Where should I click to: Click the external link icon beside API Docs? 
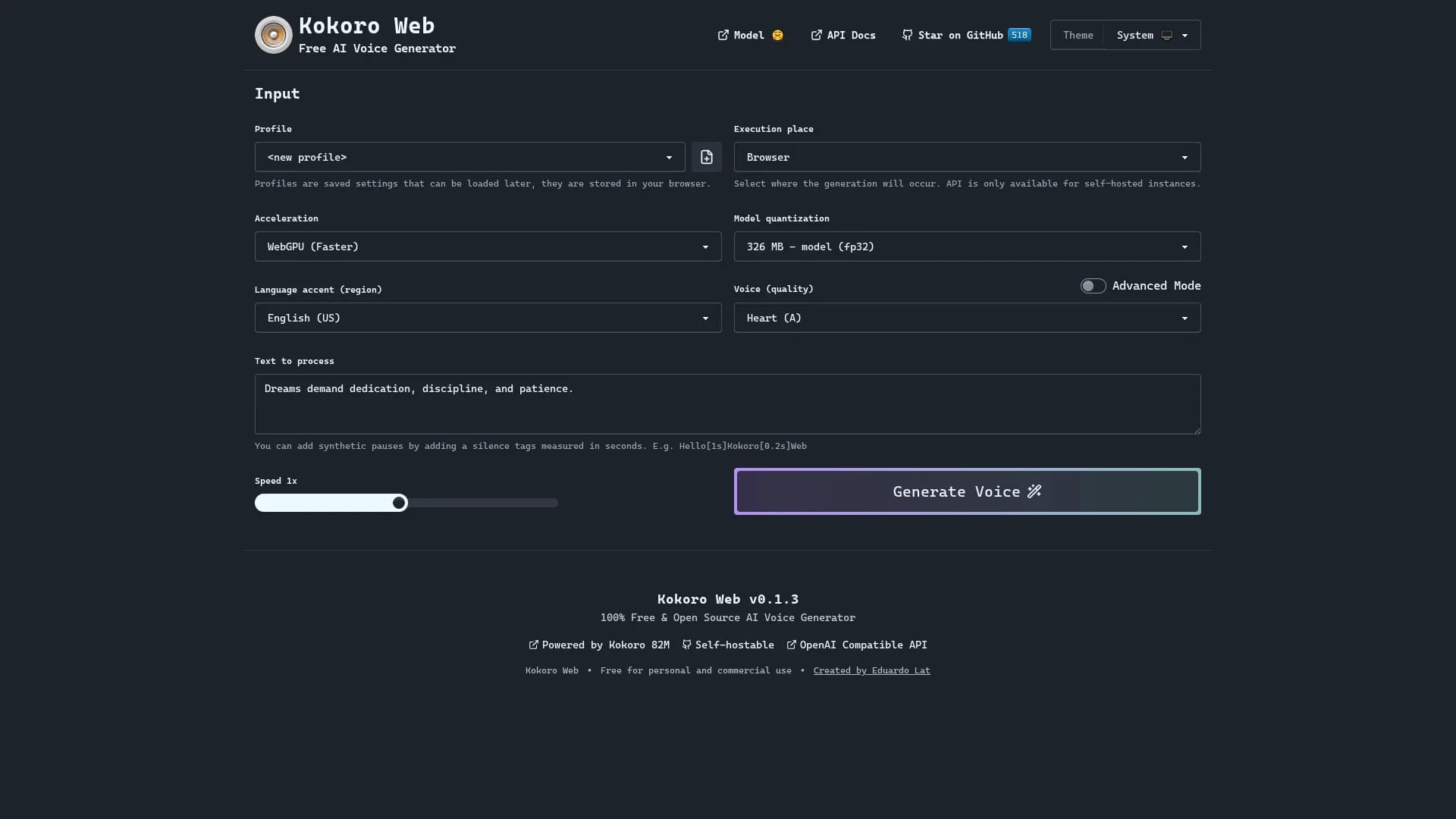(816, 35)
